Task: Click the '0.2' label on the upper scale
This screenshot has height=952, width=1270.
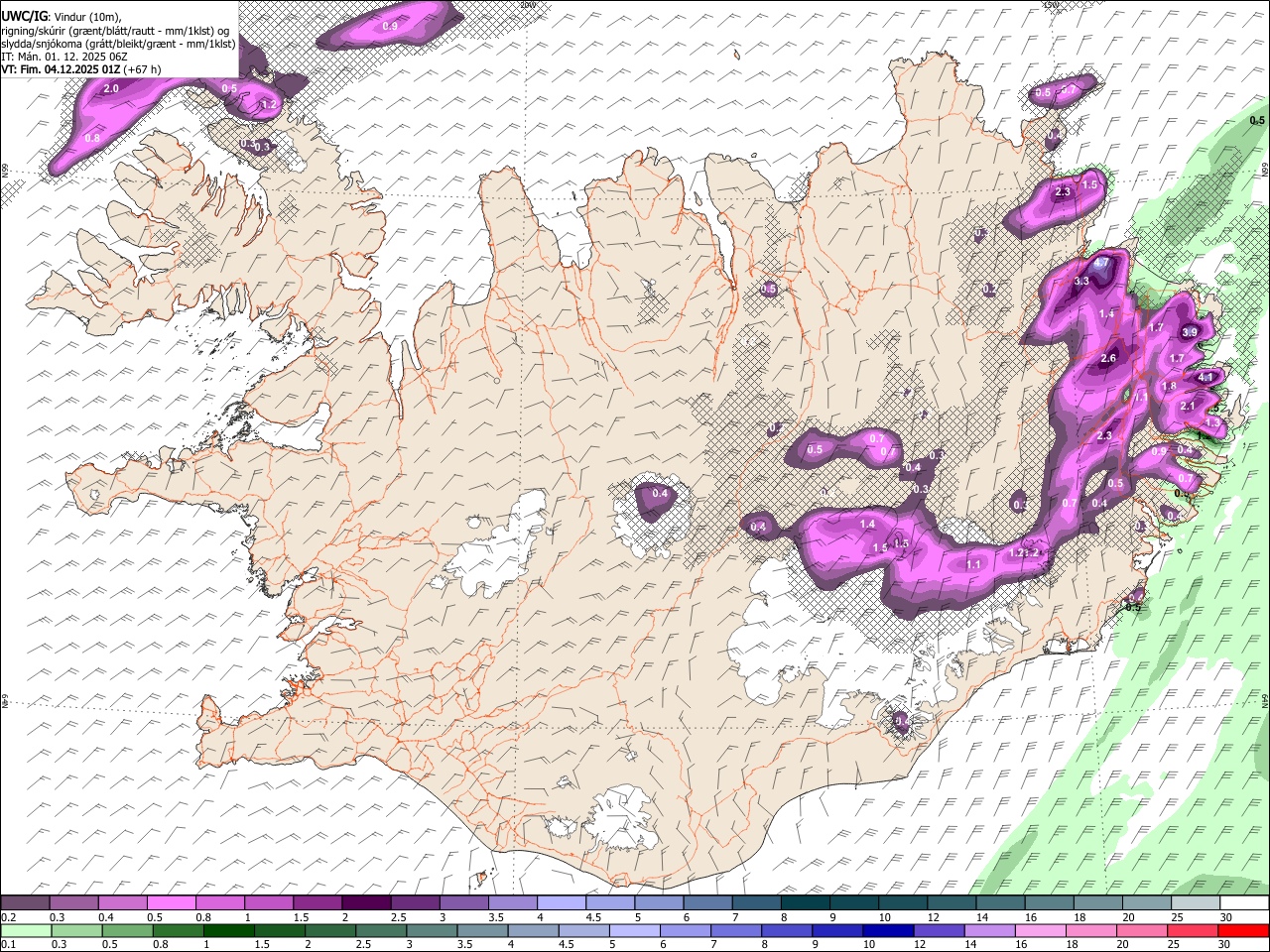Action: pos(8,917)
